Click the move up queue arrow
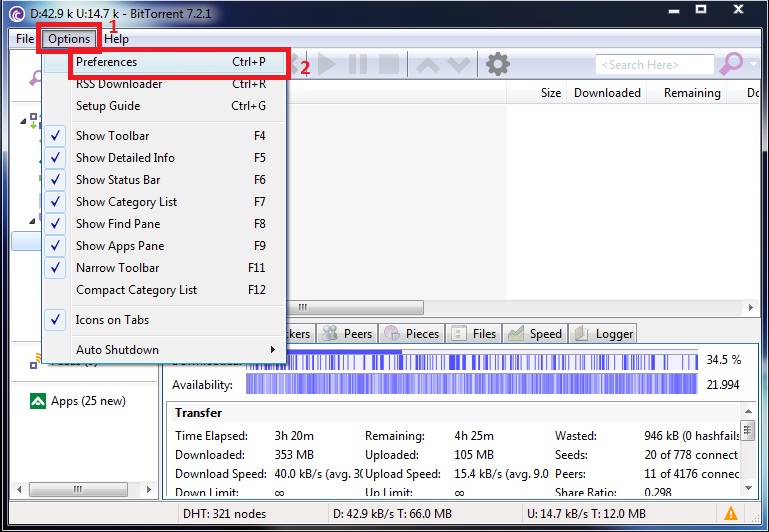The image size is (769, 532). coord(428,65)
